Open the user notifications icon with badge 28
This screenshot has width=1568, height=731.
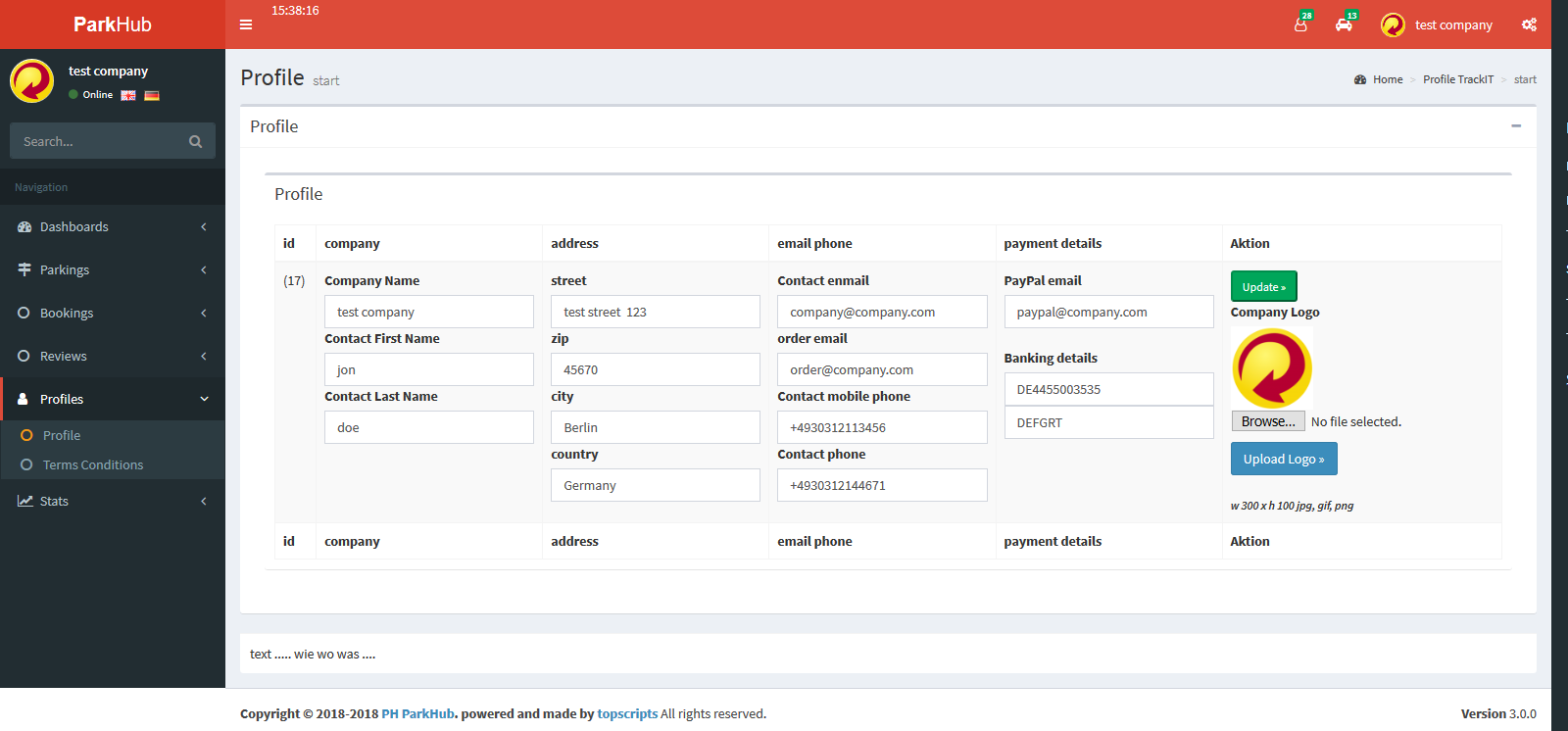pyautogui.click(x=1300, y=24)
